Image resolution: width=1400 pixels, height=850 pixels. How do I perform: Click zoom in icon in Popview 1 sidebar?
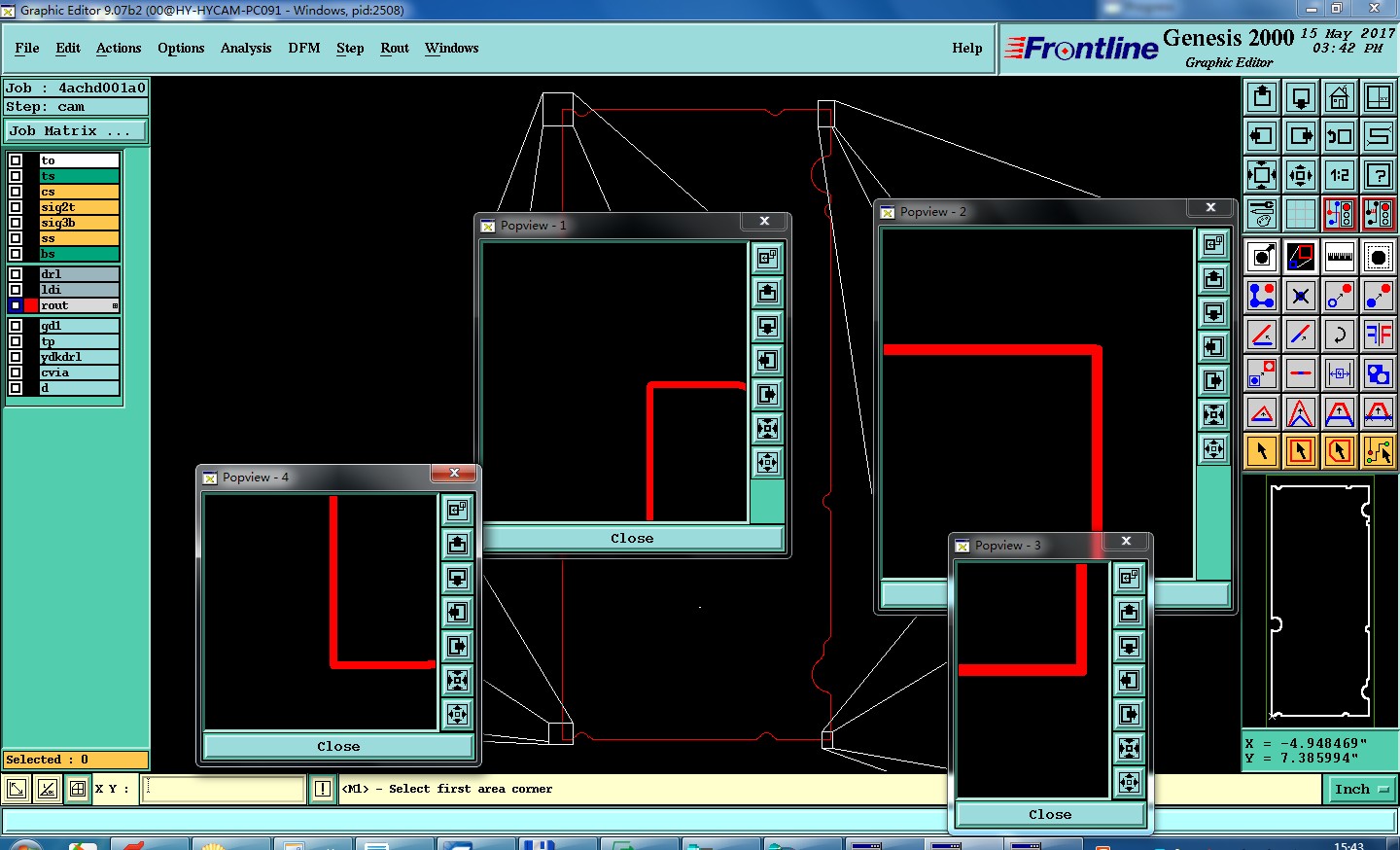(768, 428)
